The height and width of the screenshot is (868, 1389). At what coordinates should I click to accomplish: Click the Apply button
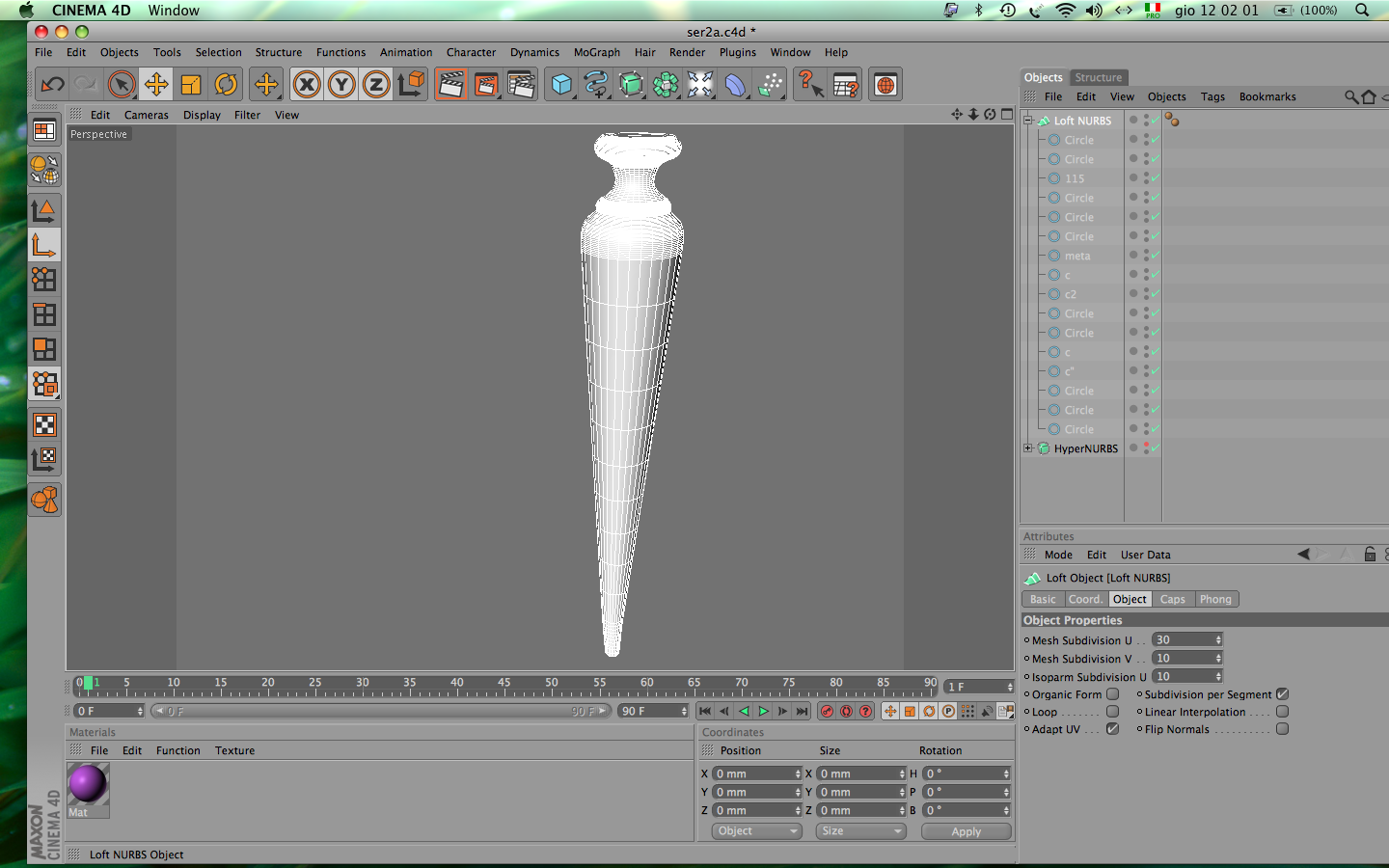click(x=967, y=831)
